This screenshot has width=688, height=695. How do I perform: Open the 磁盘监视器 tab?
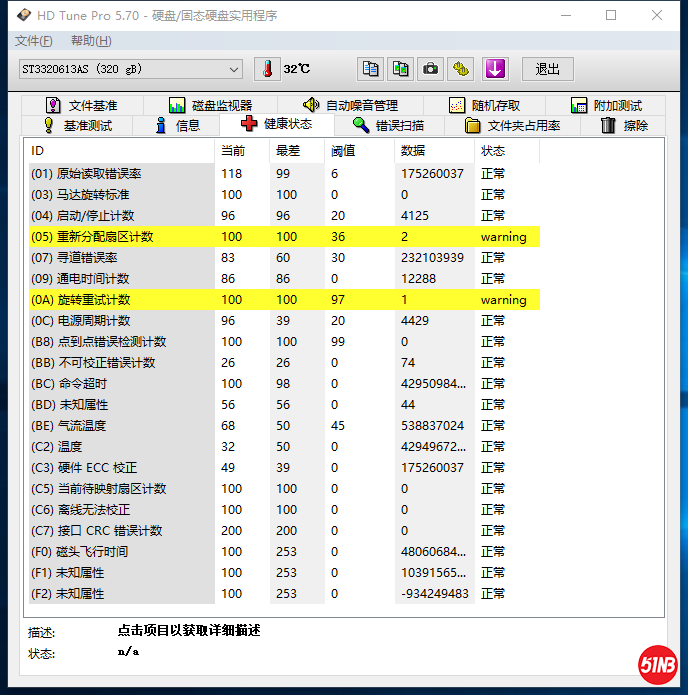tap(210, 105)
